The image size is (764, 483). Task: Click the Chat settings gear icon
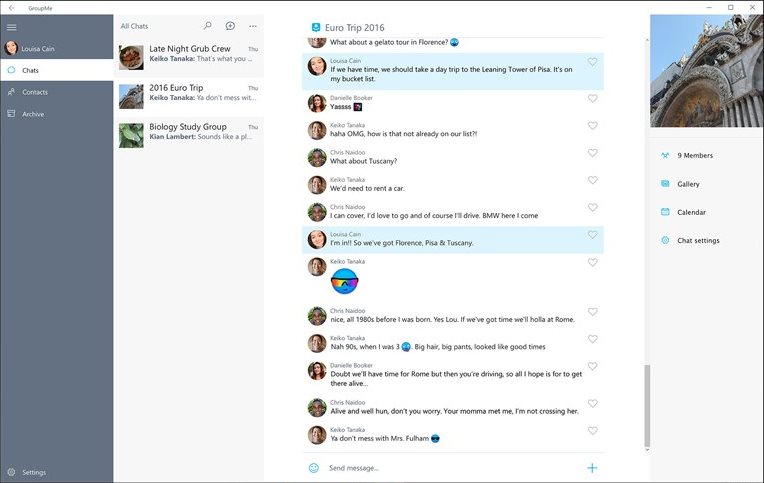pos(665,240)
